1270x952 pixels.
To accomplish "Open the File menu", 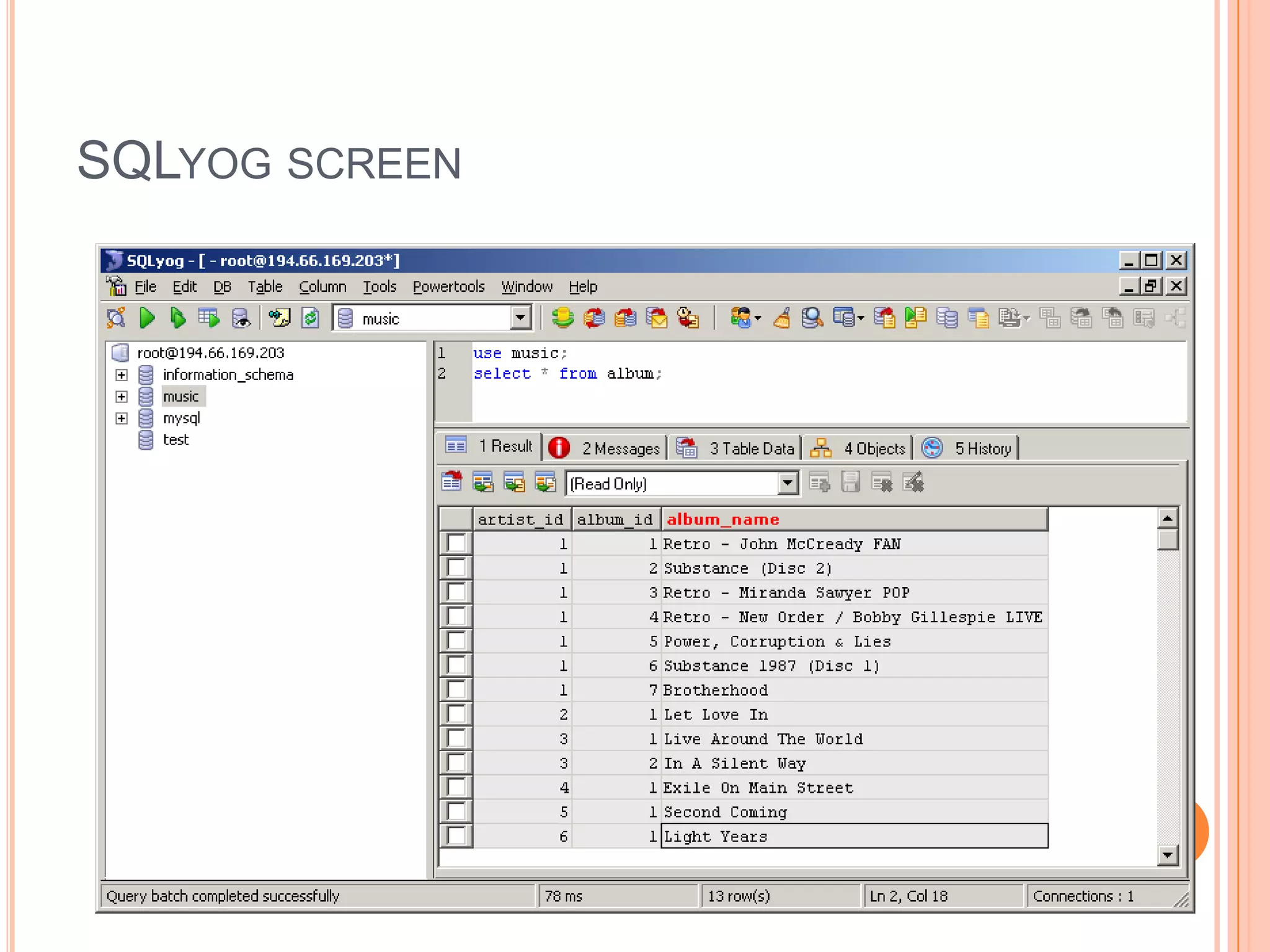I will click(145, 287).
